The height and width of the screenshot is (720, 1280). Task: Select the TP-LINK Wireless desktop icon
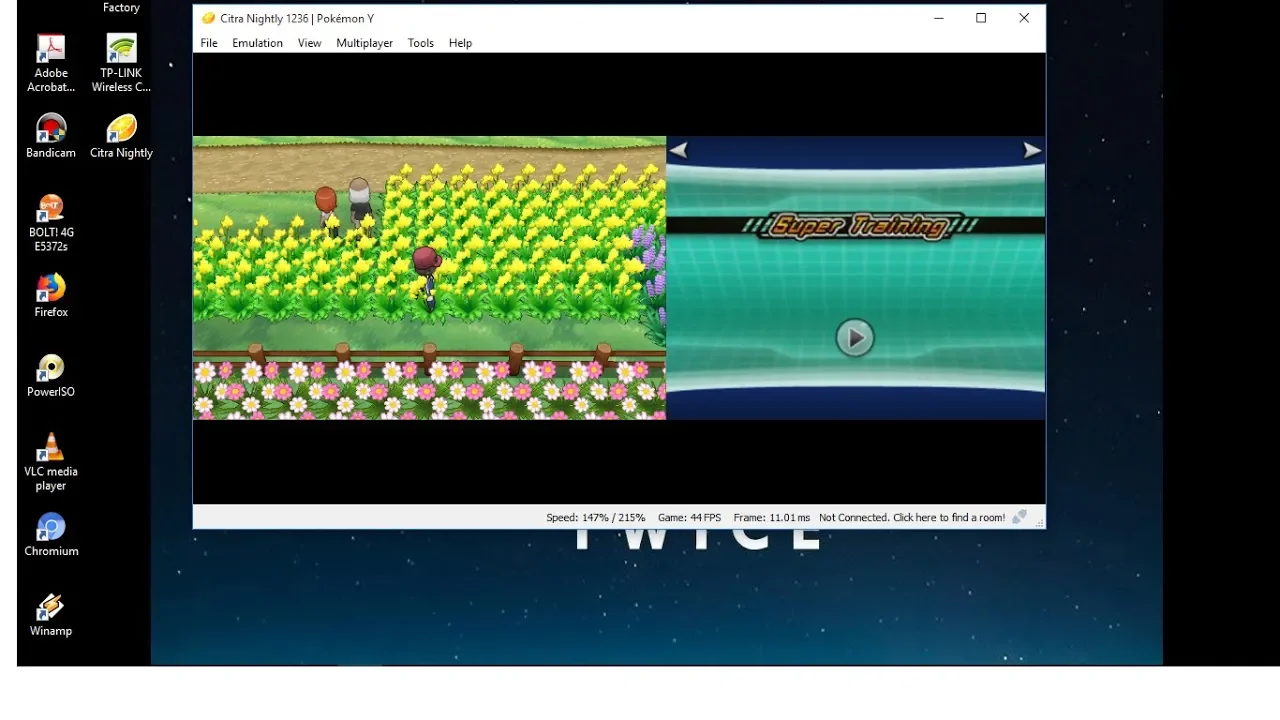coord(121,63)
